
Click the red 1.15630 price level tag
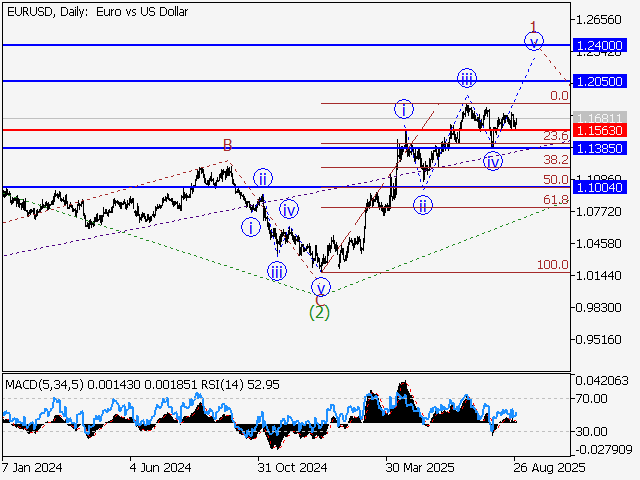click(x=601, y=130)
